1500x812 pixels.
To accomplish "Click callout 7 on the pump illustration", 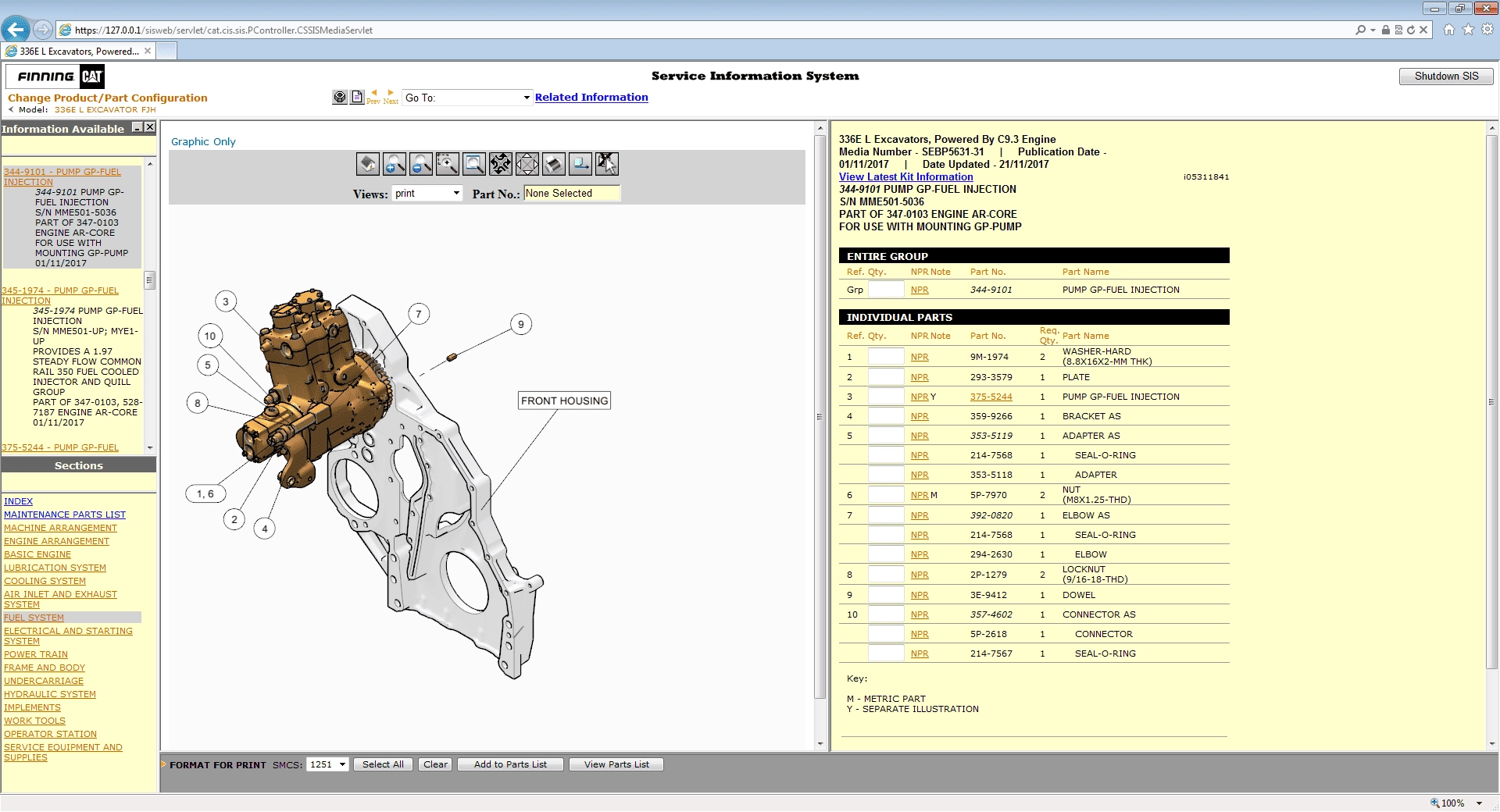I will 419,314.
